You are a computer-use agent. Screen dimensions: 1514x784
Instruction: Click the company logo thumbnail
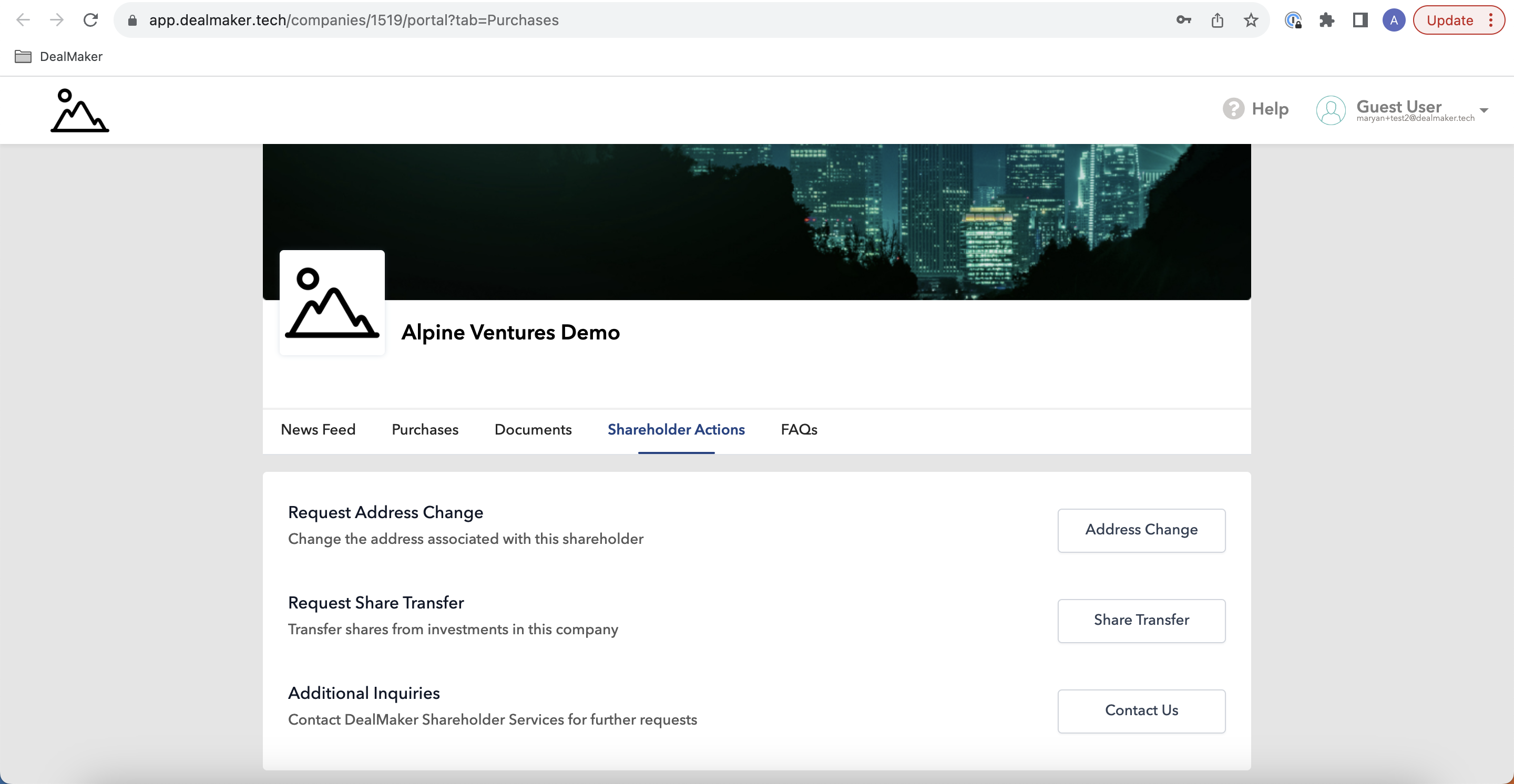(332, 303)
